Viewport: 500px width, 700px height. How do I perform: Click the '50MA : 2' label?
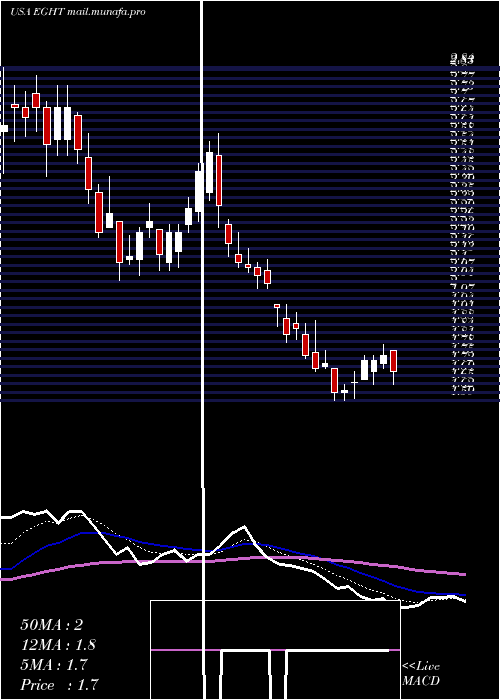tap(51, 625)
